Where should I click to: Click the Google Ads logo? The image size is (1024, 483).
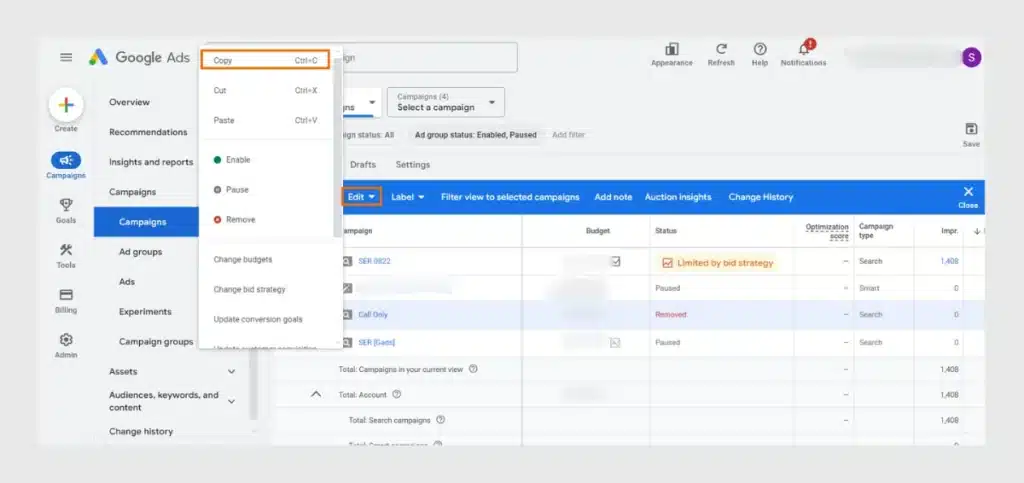pos(139,57)
